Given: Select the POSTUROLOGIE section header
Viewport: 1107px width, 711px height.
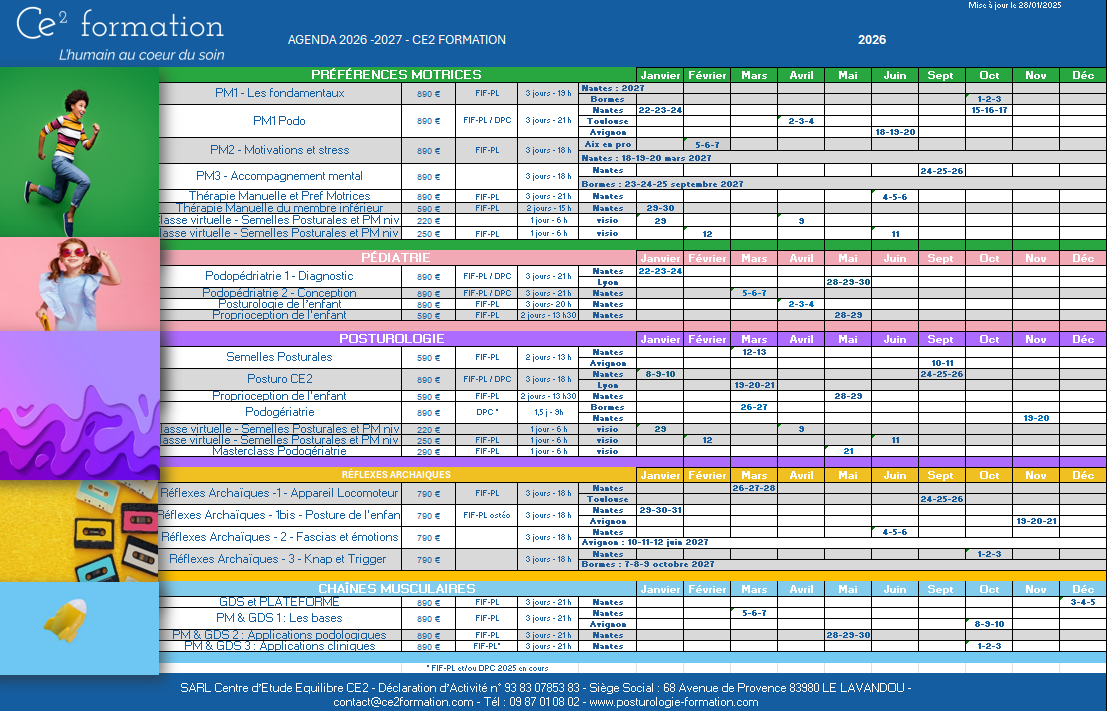Looking at the screenshot, I should [396, 339].
